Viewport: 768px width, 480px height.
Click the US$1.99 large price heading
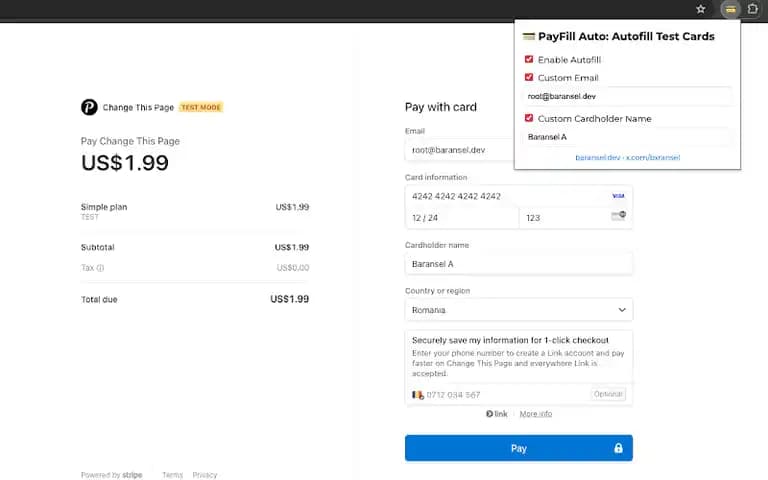coord(125,163)
